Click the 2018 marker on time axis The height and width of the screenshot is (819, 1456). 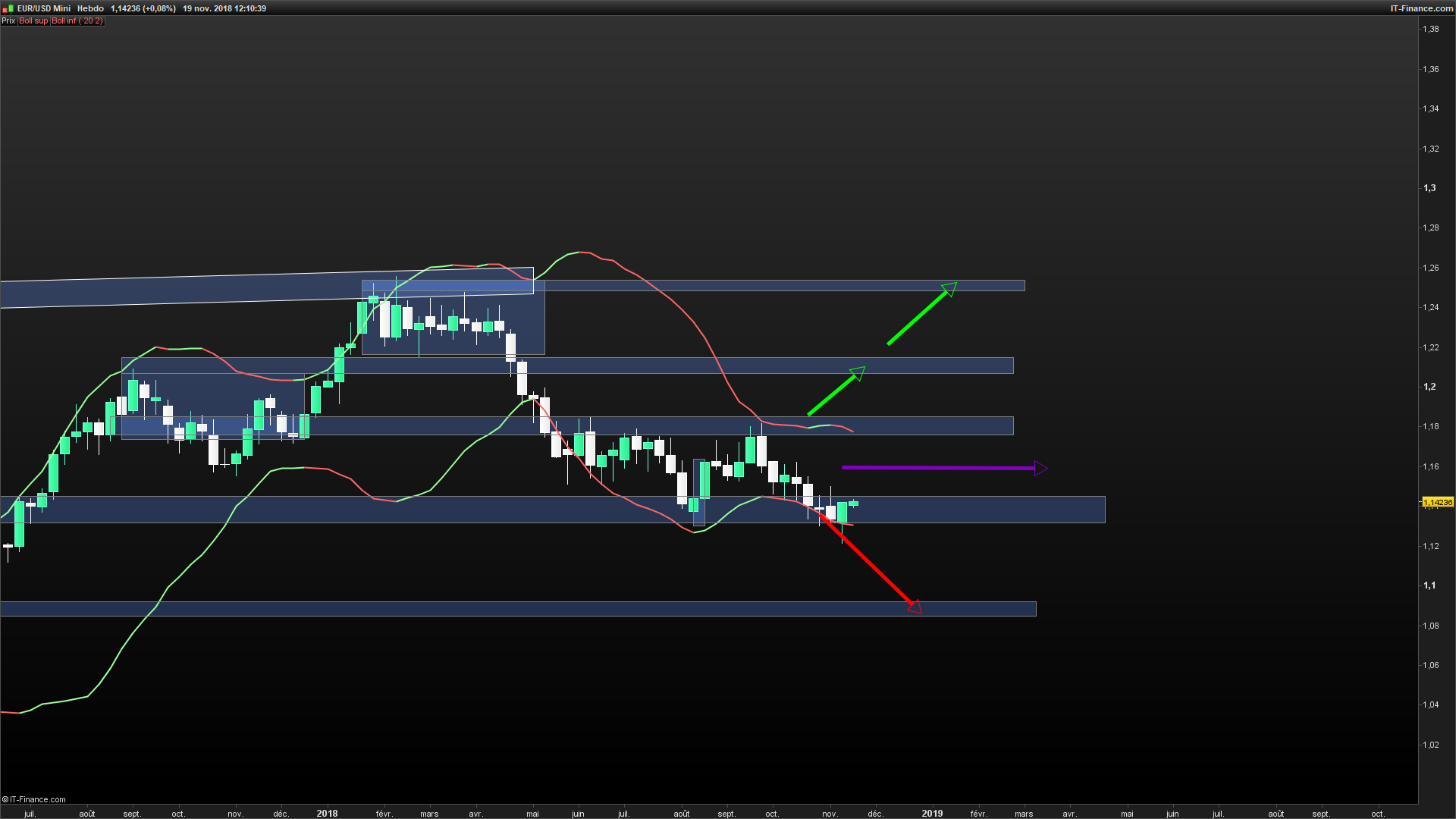click(327, 814)
